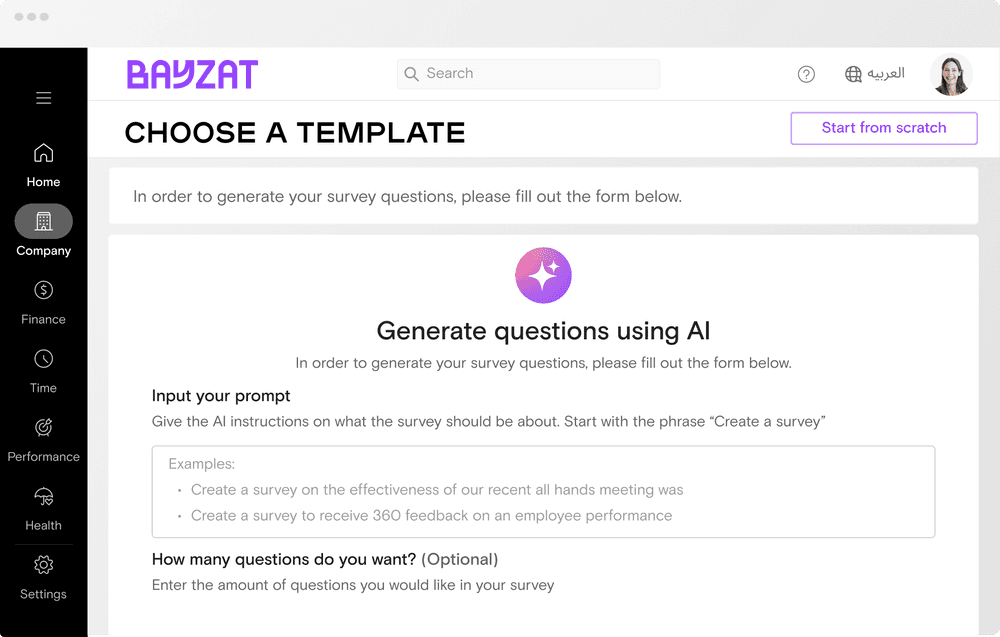The image size is (1000, 637).
Task: Open Health umbrella icon section
Action: 43,496
